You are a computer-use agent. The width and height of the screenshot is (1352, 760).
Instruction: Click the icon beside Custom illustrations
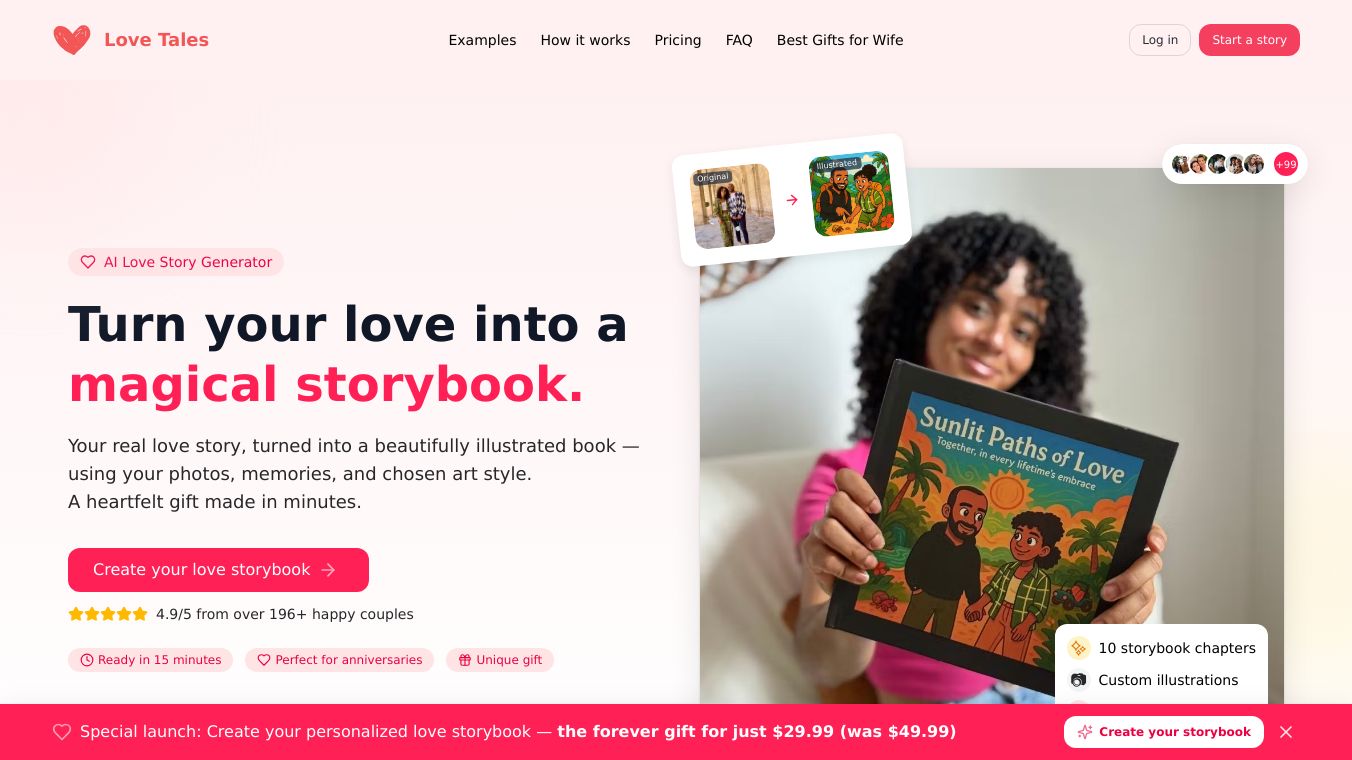1078,680
